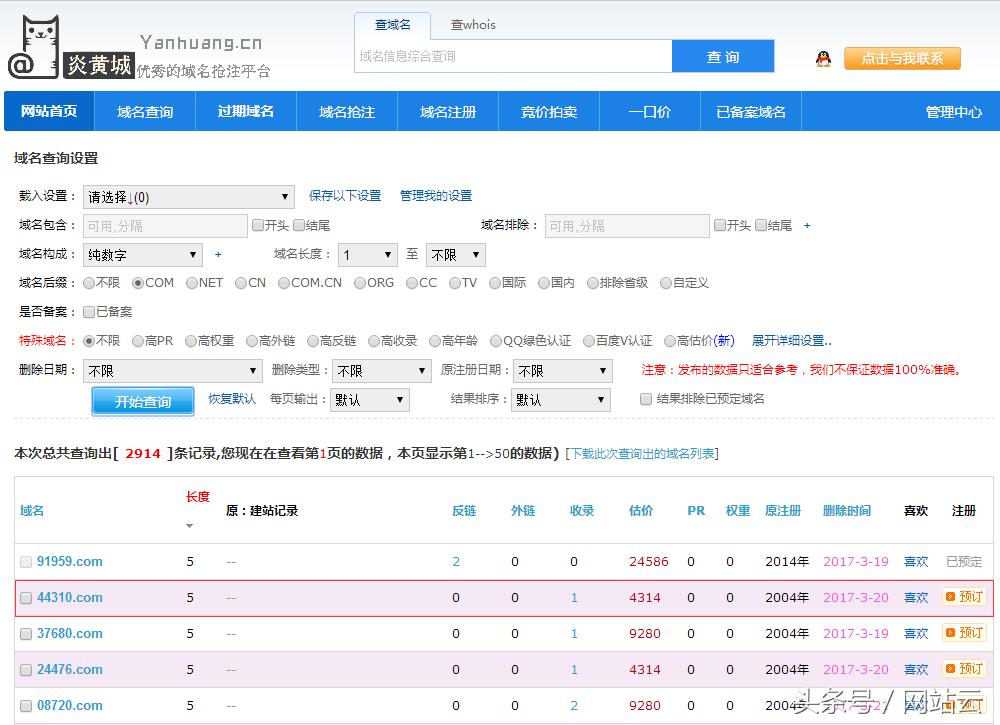Enable the 开头 checkbox after 域名包含

258,225
